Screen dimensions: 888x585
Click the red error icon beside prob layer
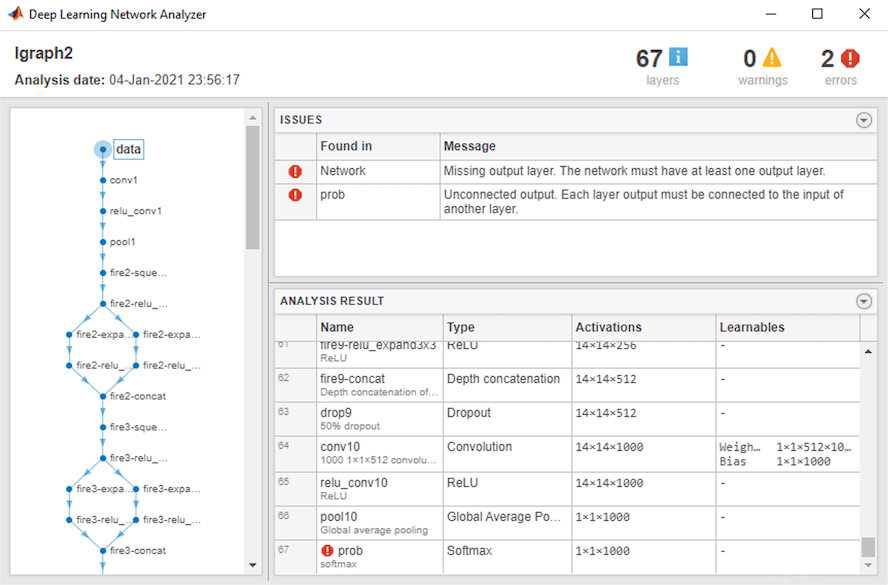[x=327, y=551]
